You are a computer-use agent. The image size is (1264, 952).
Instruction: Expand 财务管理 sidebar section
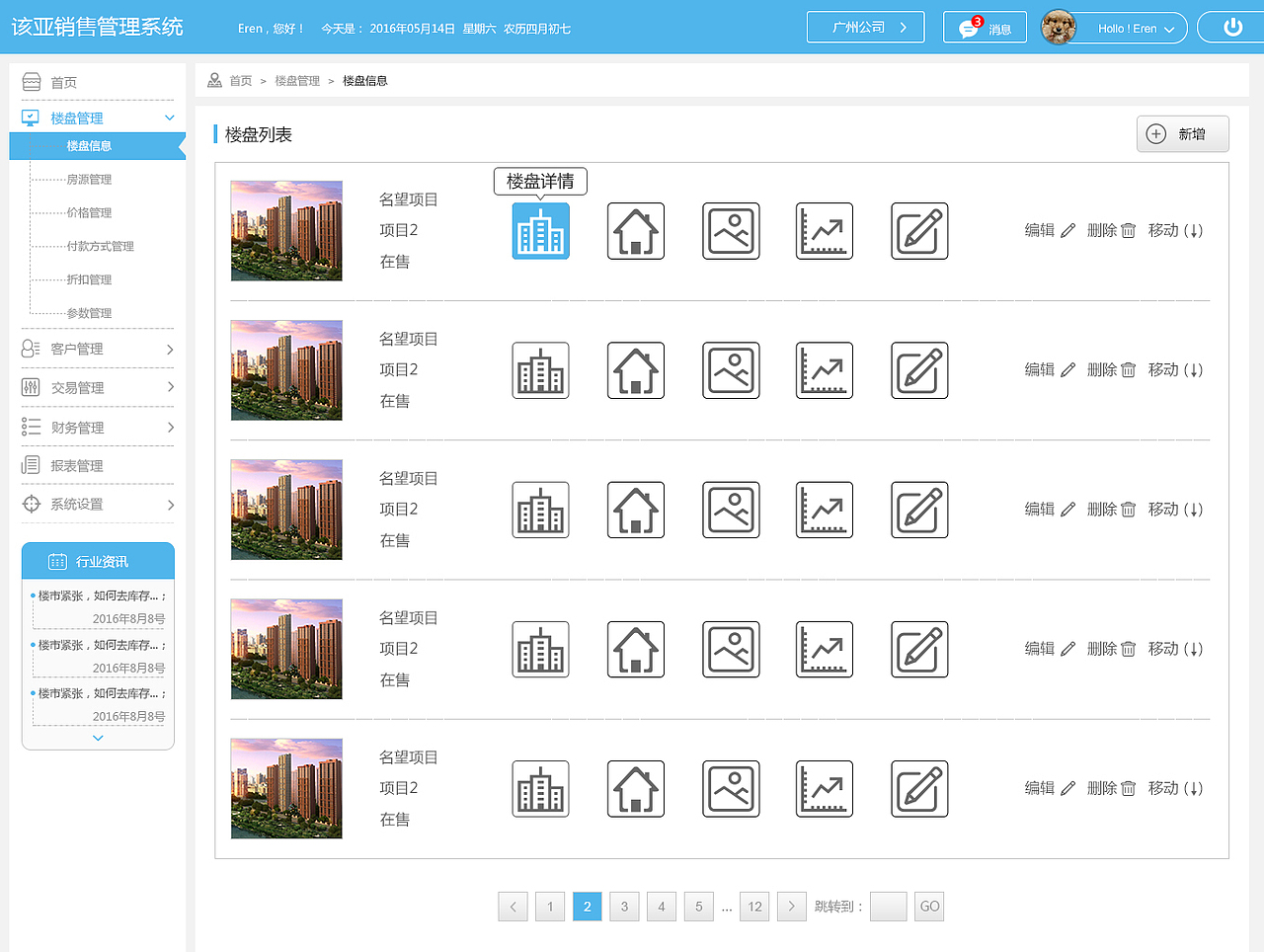[170, 428]
